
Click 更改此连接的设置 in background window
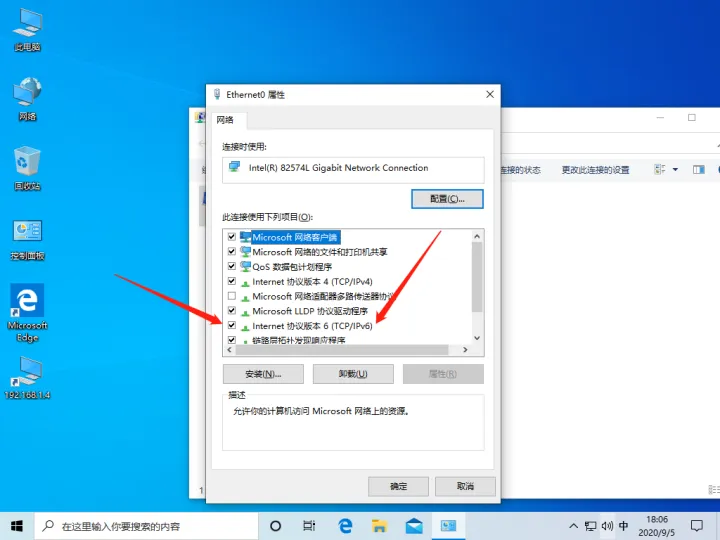click(595, 170)
